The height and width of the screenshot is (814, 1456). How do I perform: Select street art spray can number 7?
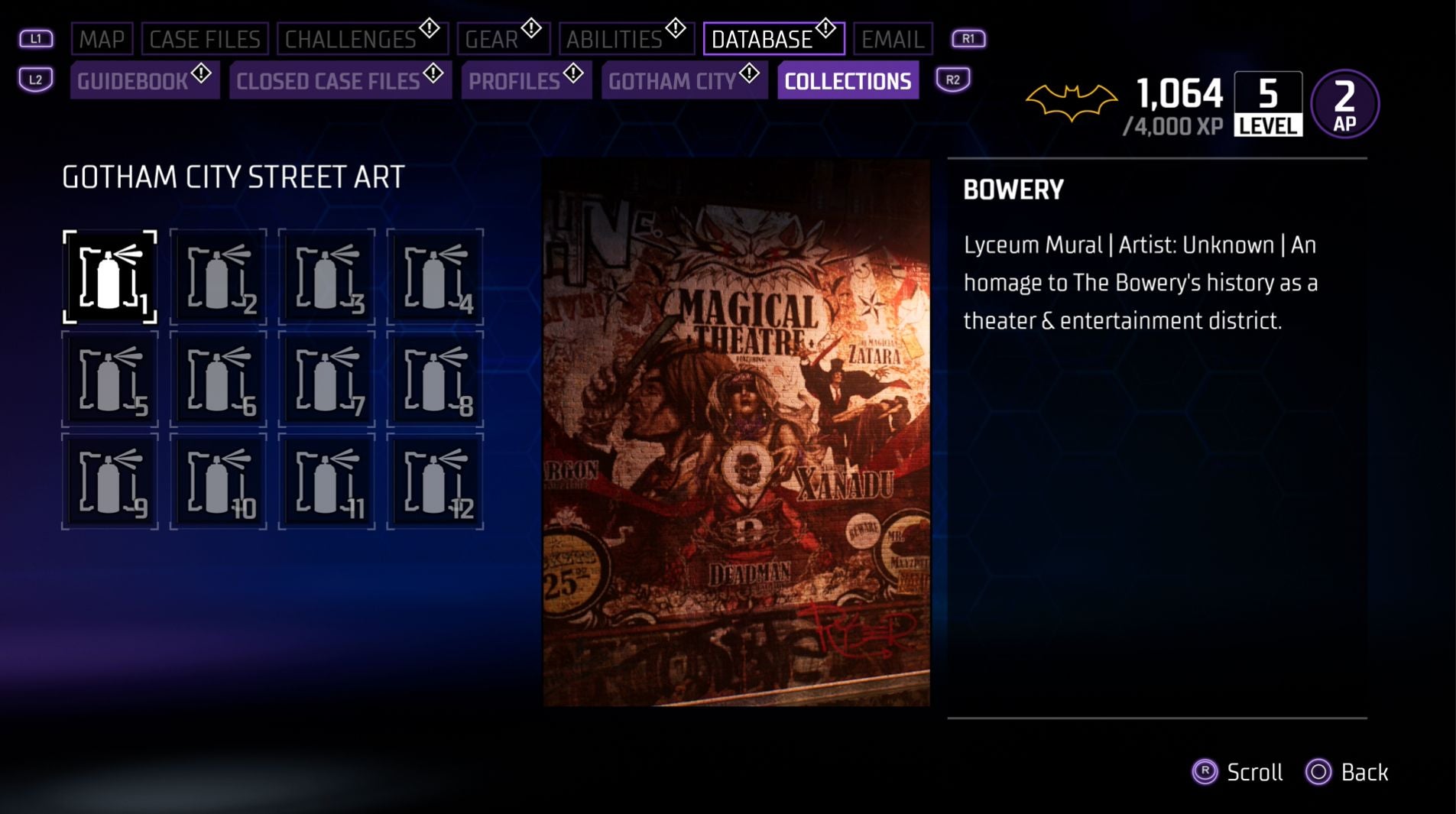(326, 379)
